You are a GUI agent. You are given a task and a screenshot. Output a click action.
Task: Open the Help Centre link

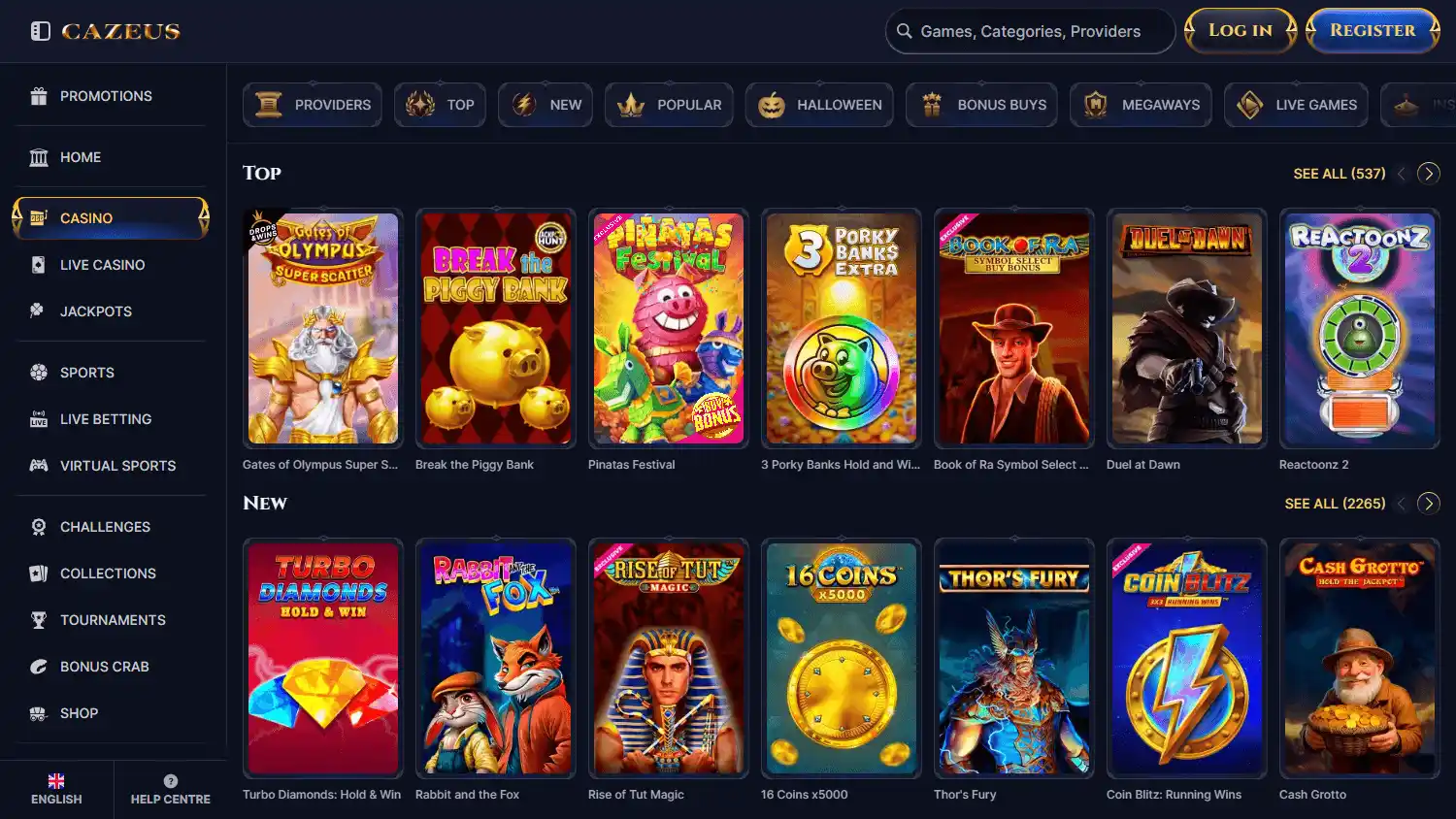(x=171, y=790)
